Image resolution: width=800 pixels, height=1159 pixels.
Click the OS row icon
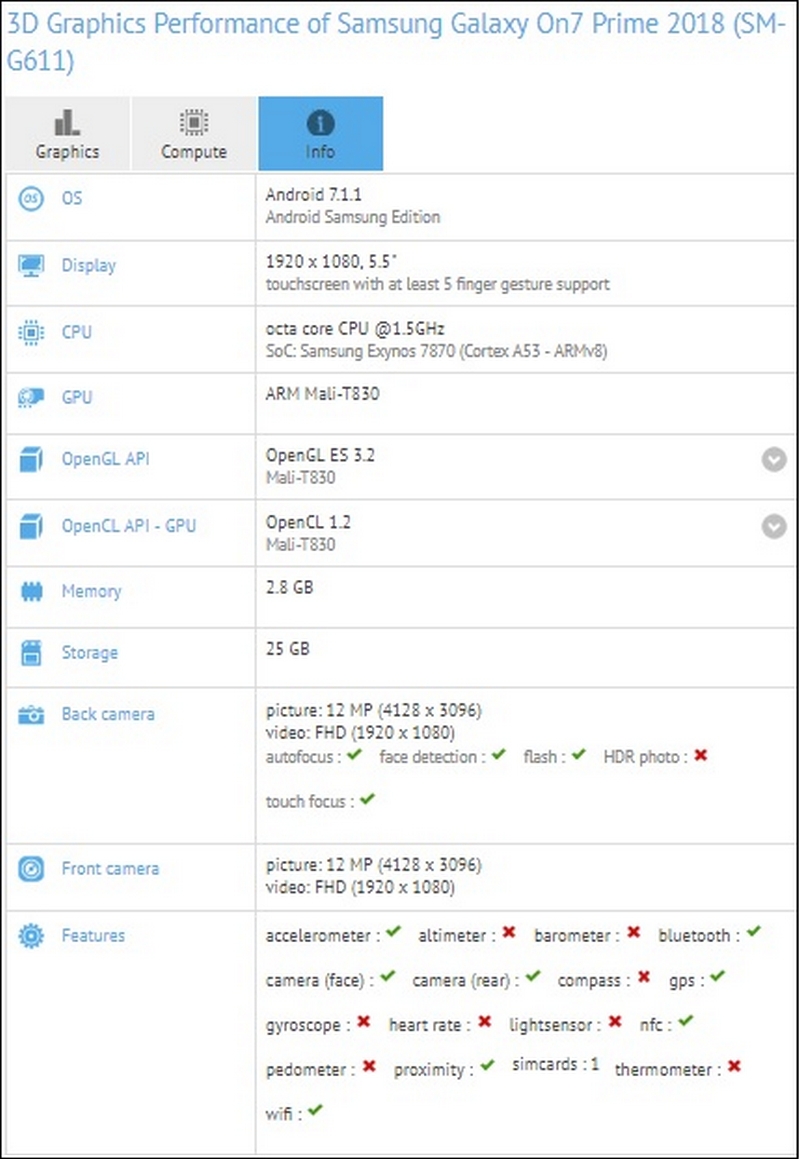[31, 198]
